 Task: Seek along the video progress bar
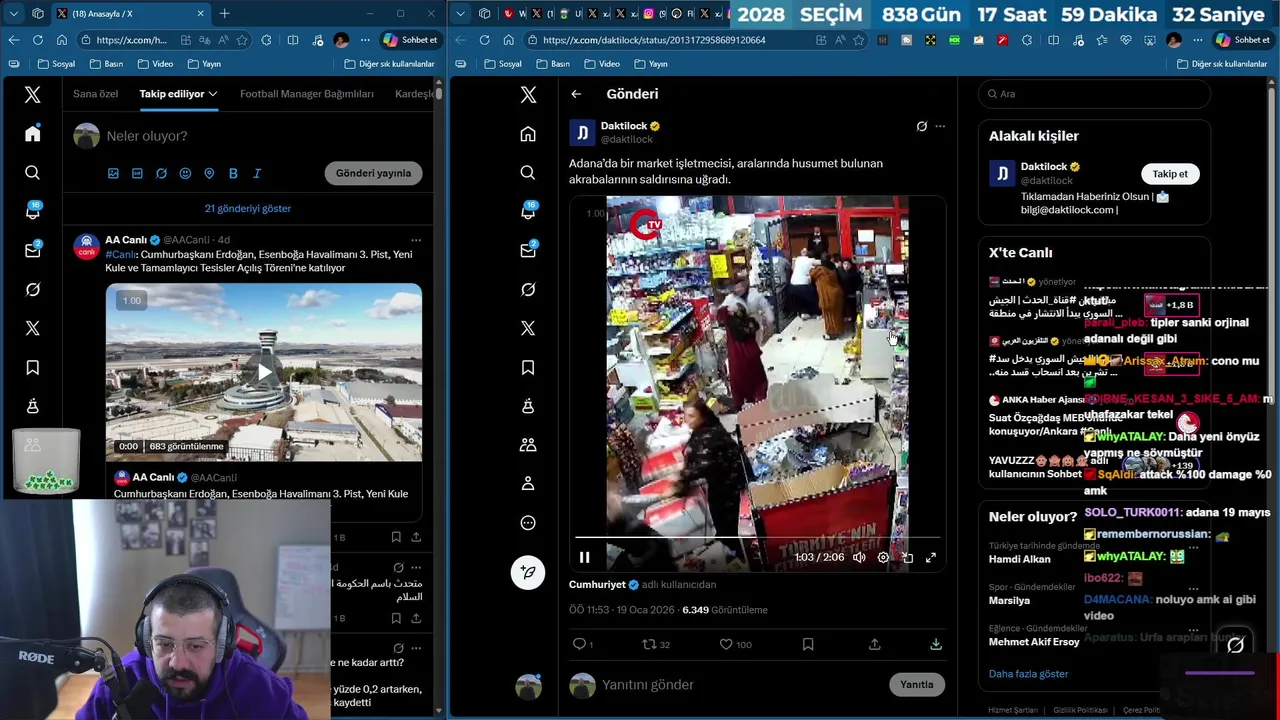coord(757,537)
